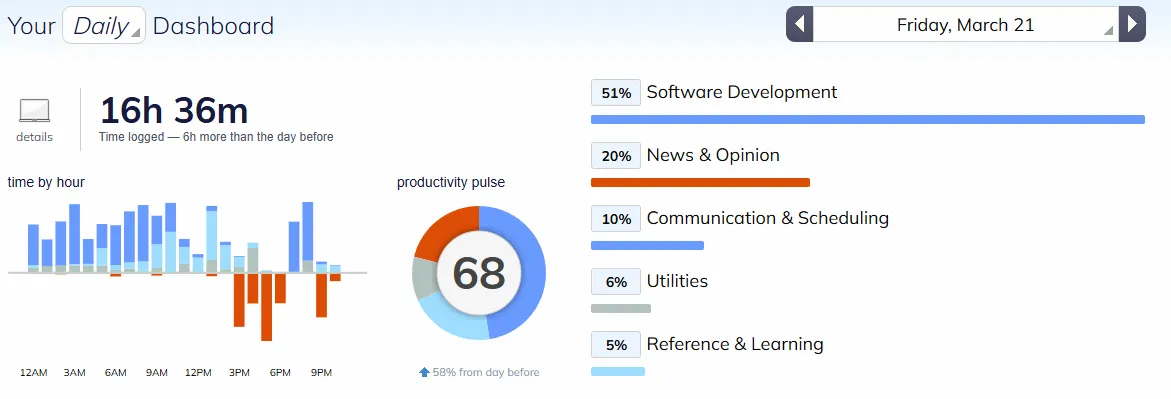1171x399 pixels.
Task: Open the Friday, March 21 date picker
Action: point(966,25)
